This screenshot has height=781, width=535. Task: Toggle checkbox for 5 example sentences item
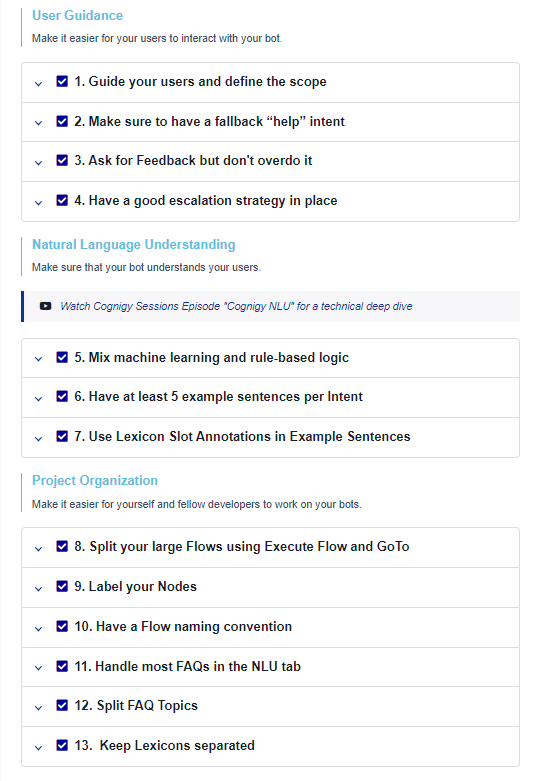[x=62, y=396]
